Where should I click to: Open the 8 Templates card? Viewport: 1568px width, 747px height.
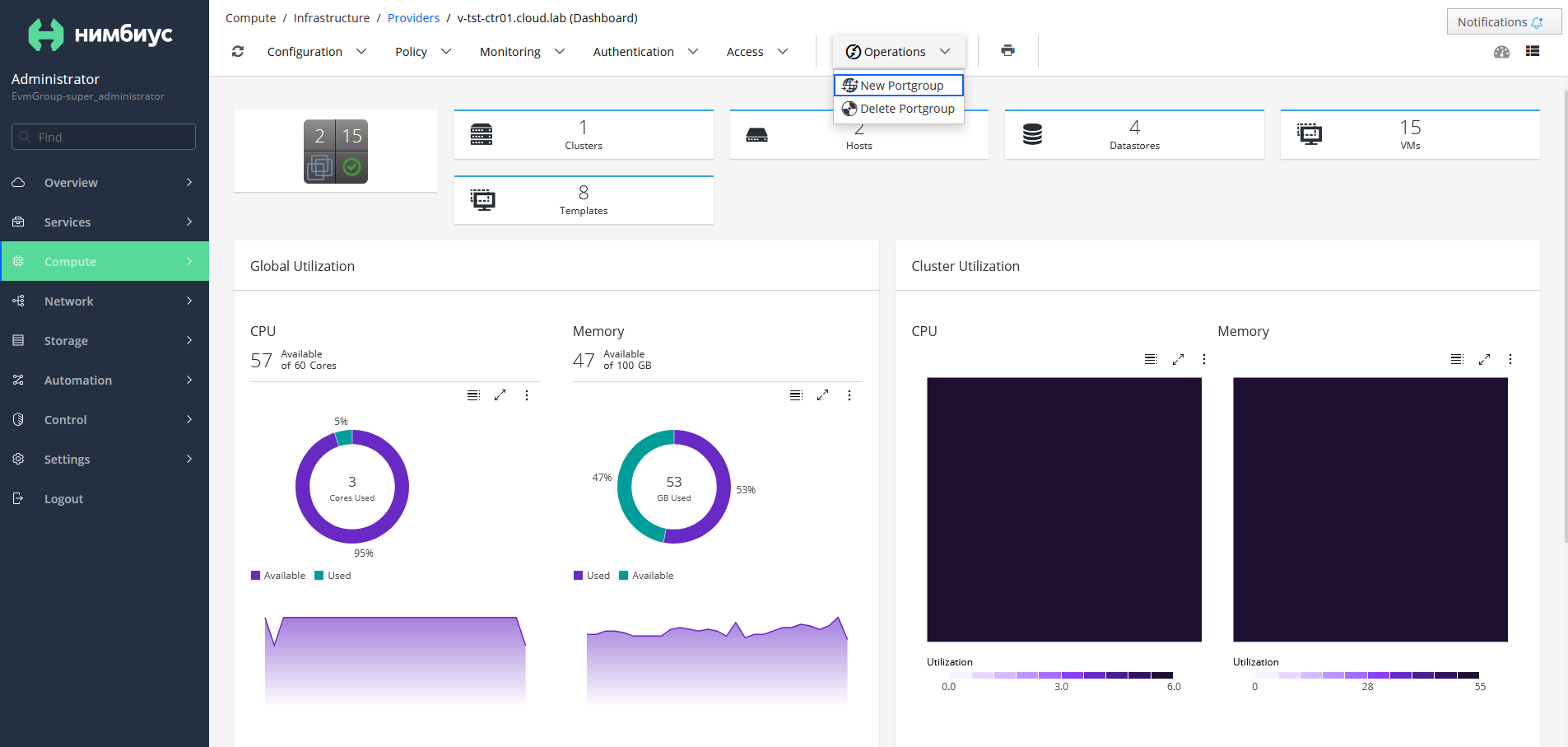coord(584,199)
